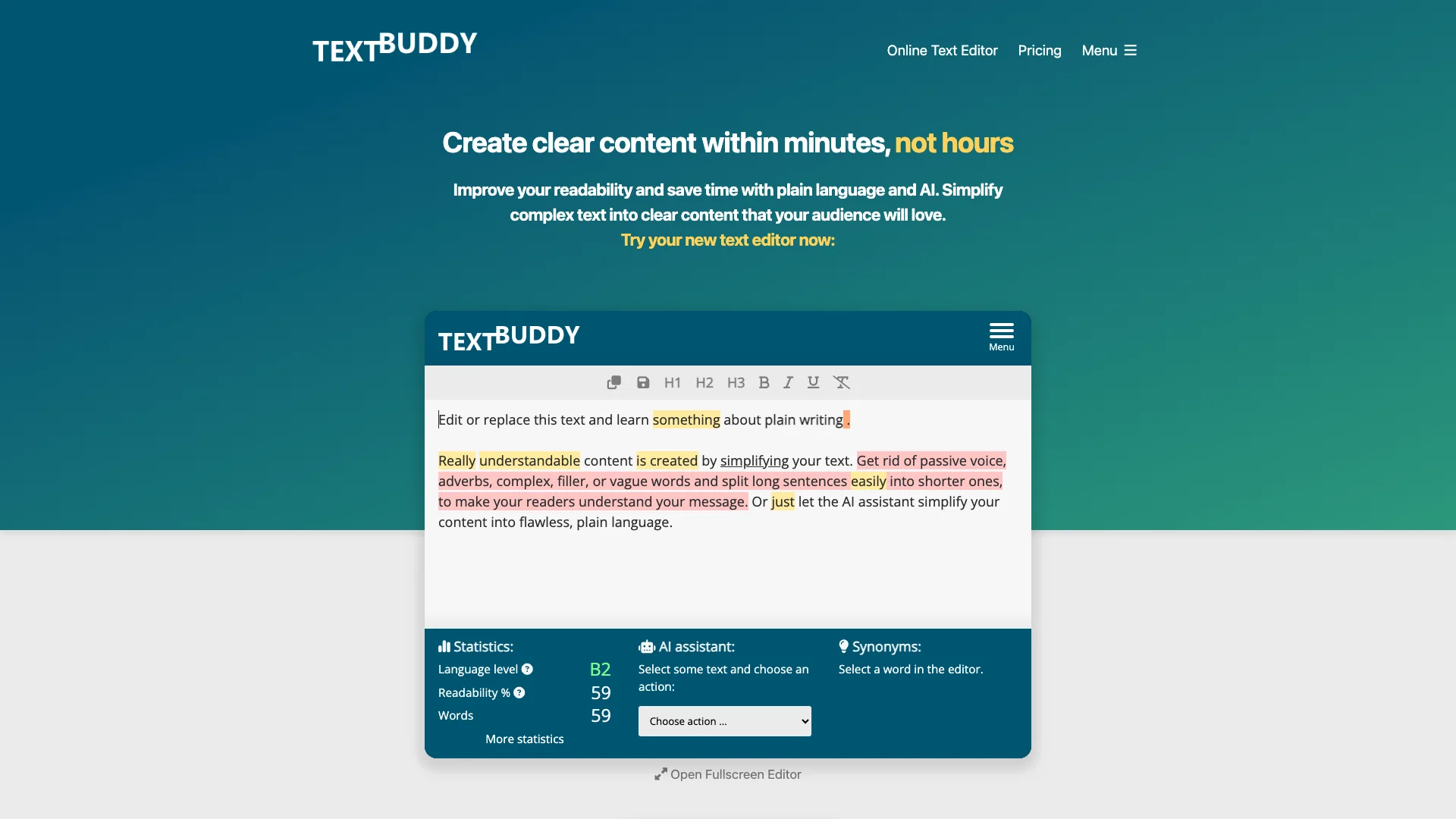Expand the Choose action dropdown

click(725, 720)
